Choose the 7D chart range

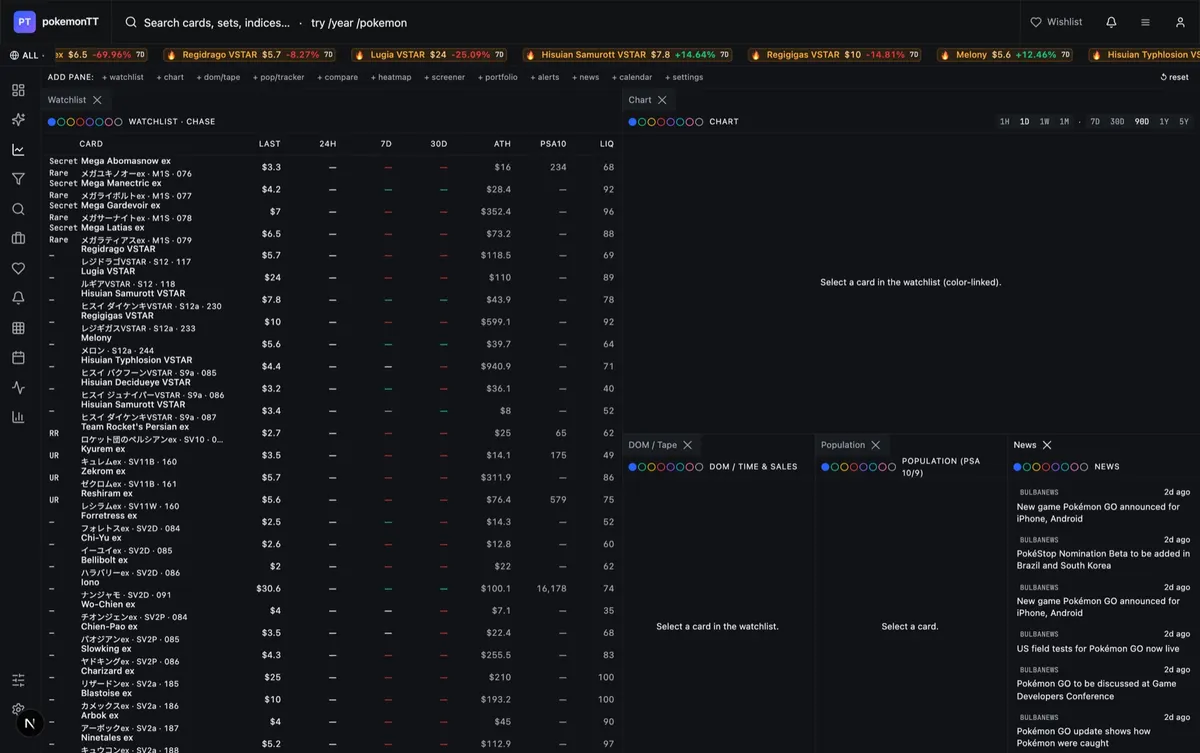1095,122
